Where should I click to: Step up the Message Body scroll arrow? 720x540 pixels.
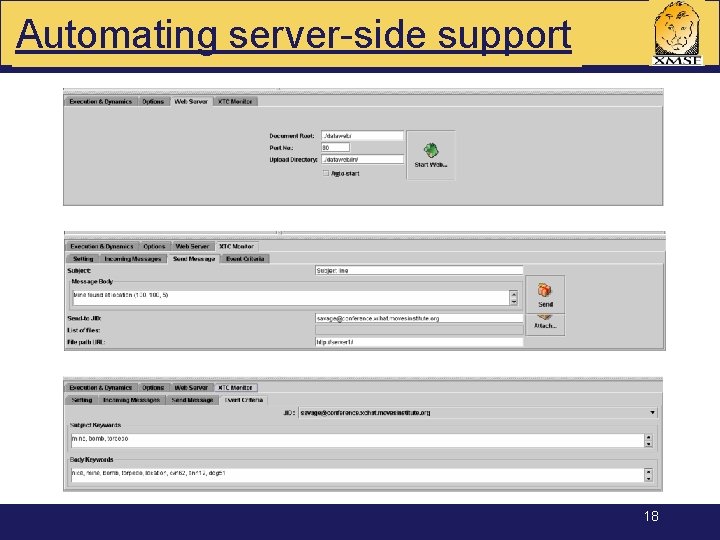pyautogui.click(x=514, y=294)
